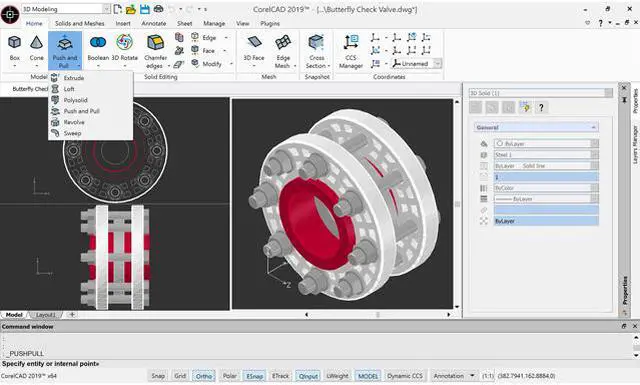Open the Steel 1 layer dropdown
This screenshot has height=385, width=640.
594,155
